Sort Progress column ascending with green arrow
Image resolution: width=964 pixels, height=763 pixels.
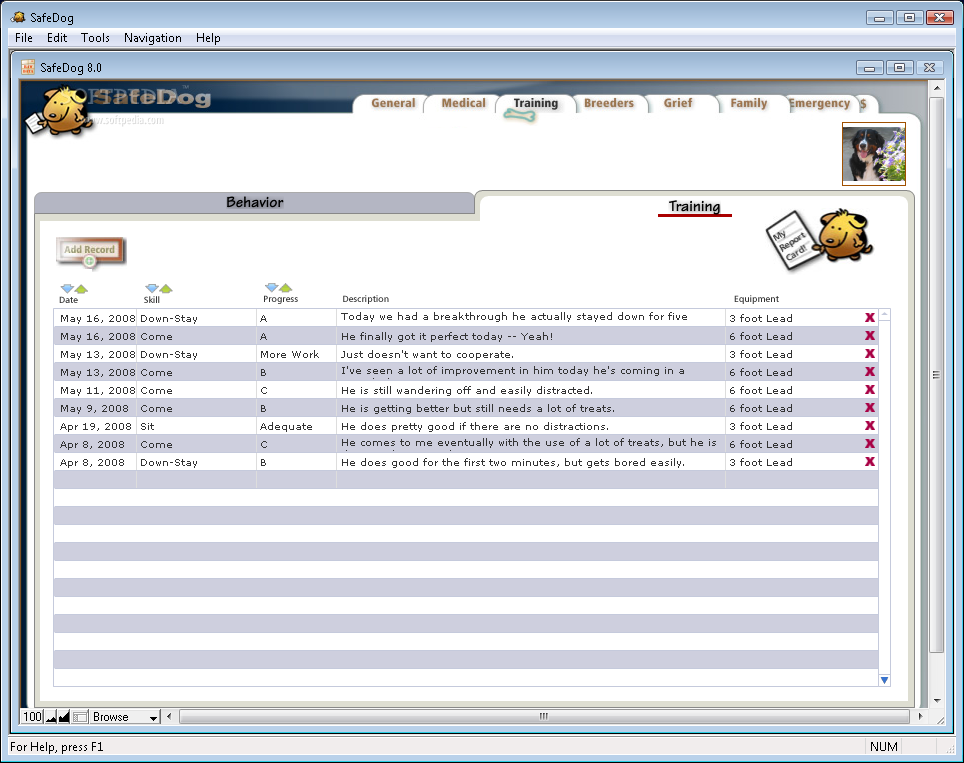(x=286, y=288)
